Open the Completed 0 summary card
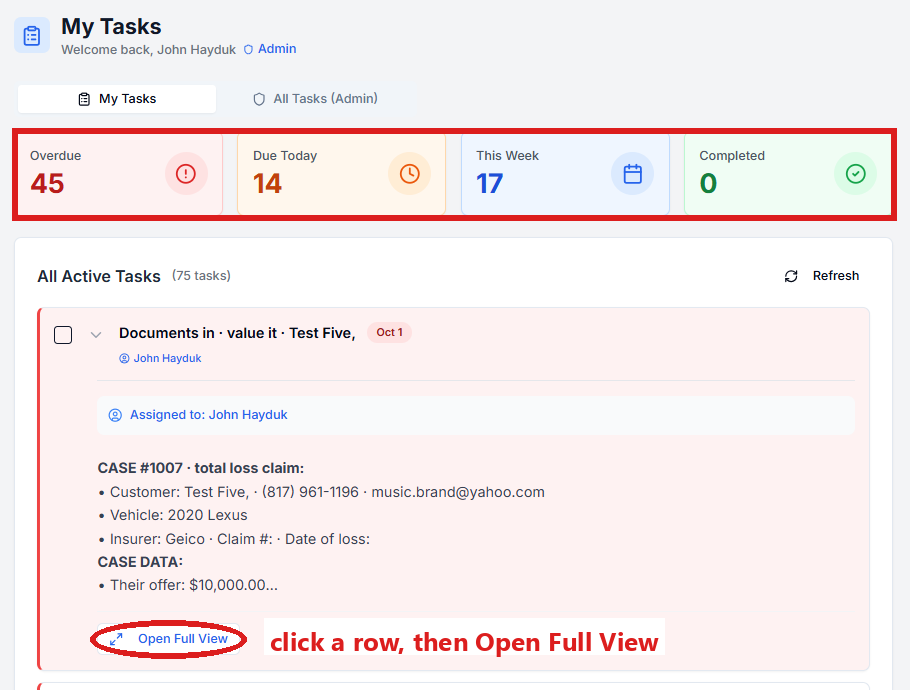Screen dimensions: 910x690 [788, 174]
